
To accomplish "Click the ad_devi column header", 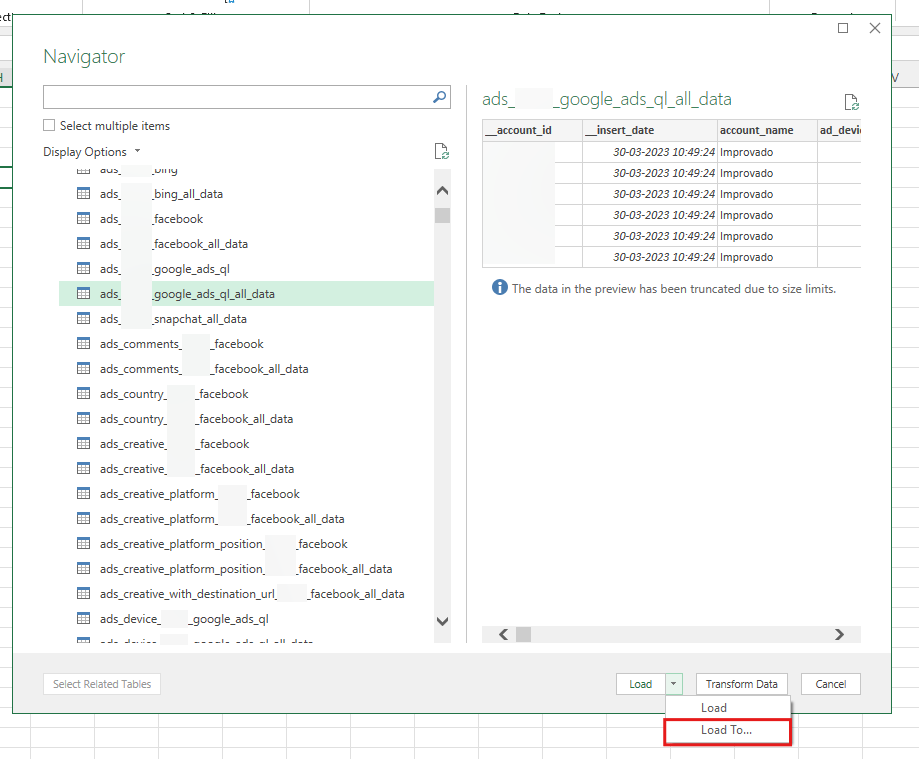I will (x=839, y=130).
